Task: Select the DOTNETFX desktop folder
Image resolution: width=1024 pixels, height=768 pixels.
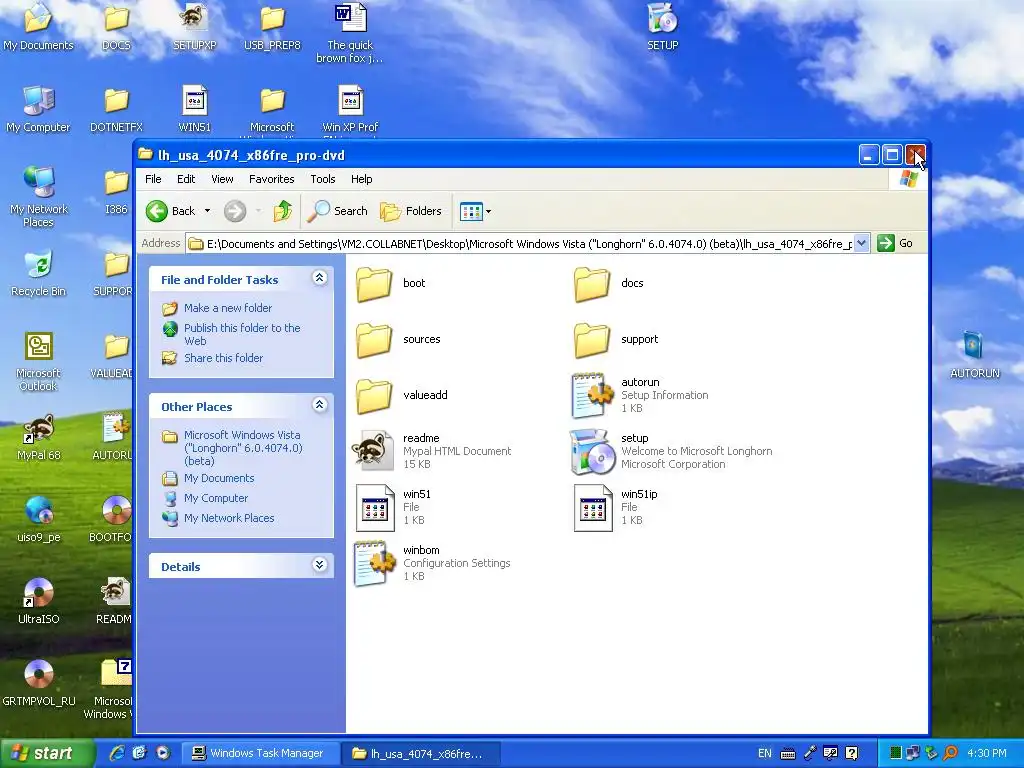Action: click(x=116, y=109)
